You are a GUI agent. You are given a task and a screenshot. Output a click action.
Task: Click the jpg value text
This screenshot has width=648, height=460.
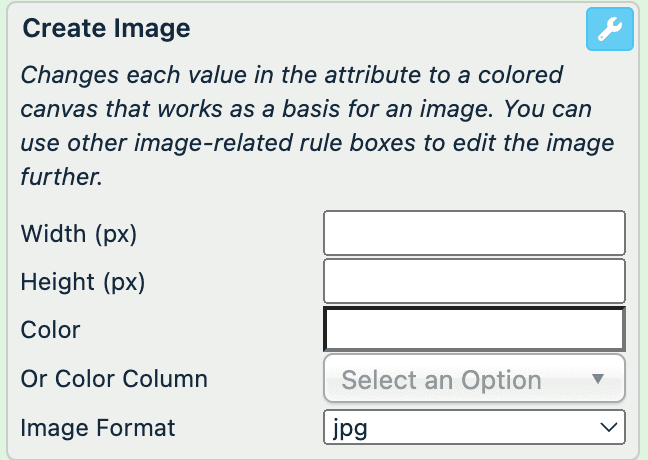pyautogui.click(x=349, y=428)
